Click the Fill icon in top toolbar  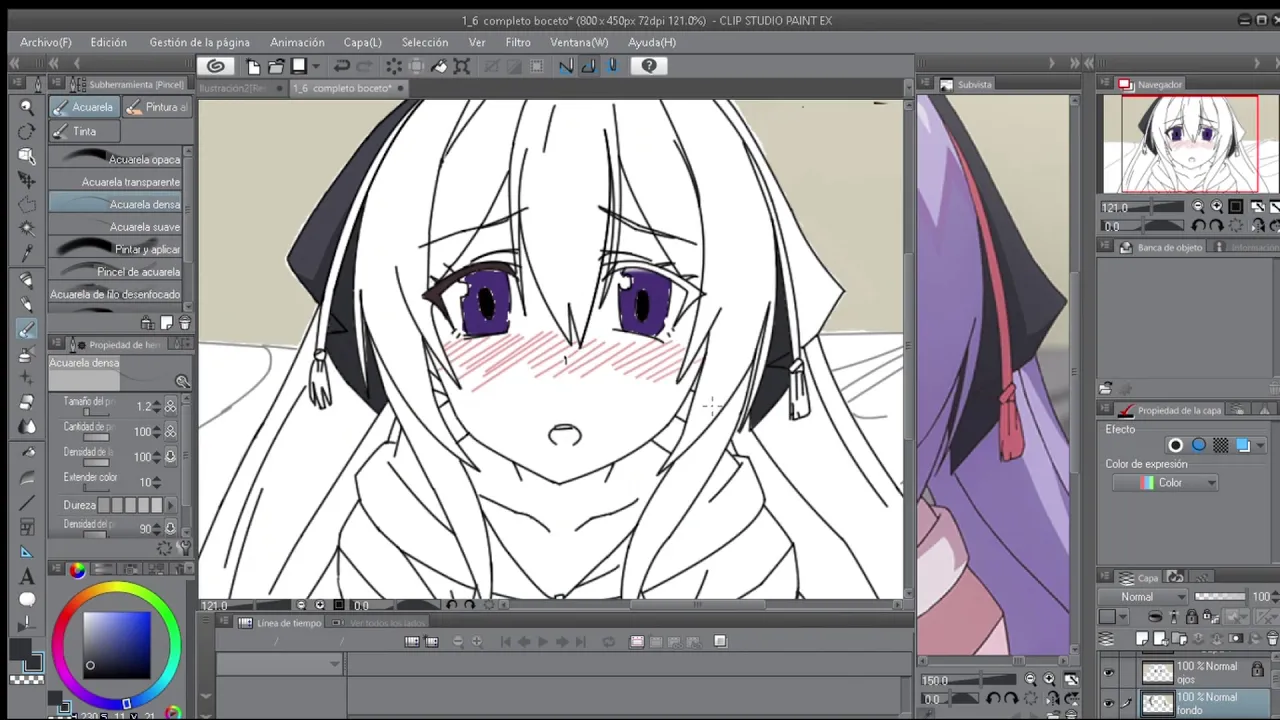438,66
